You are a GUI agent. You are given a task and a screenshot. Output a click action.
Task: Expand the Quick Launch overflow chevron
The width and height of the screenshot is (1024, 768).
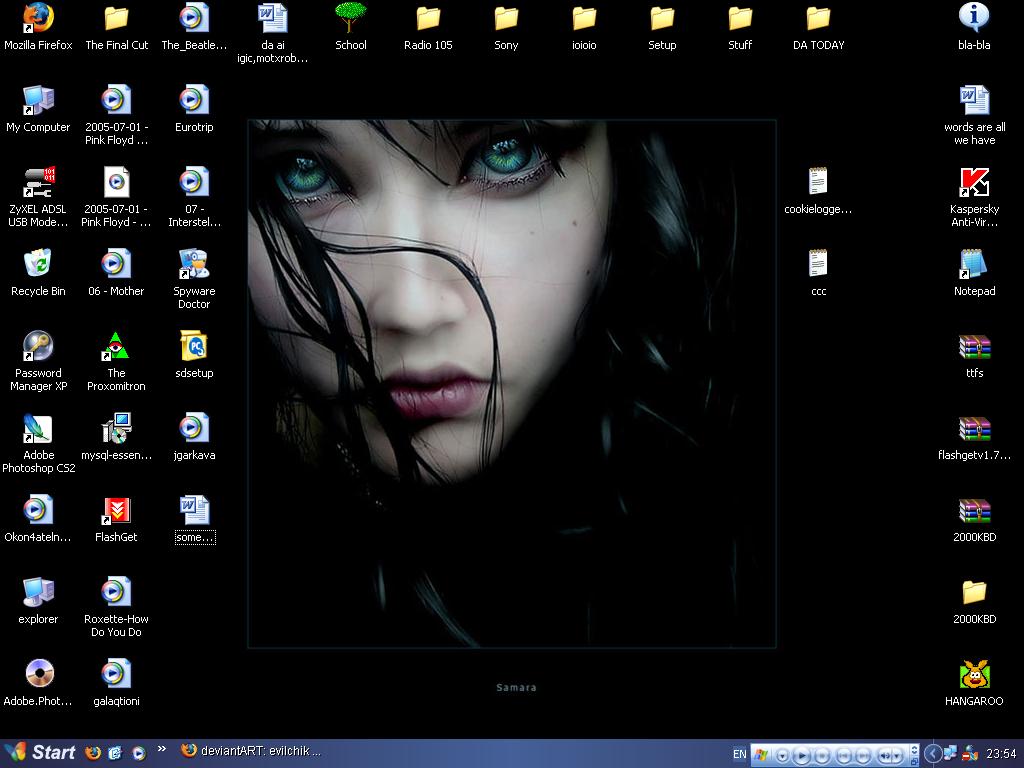click(161, 749)
